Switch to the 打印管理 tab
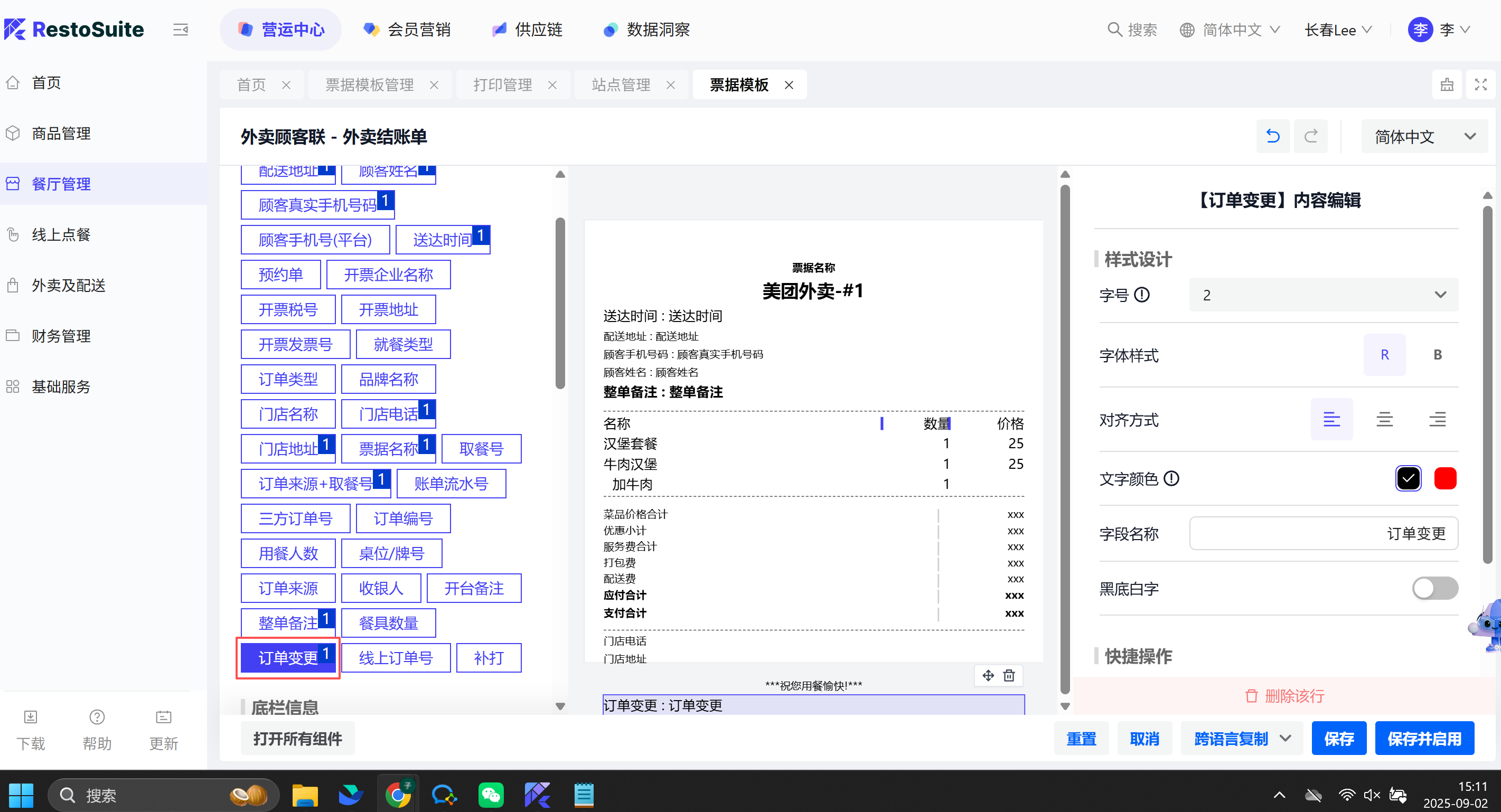The image size is (1501, 812). point(502,84)
